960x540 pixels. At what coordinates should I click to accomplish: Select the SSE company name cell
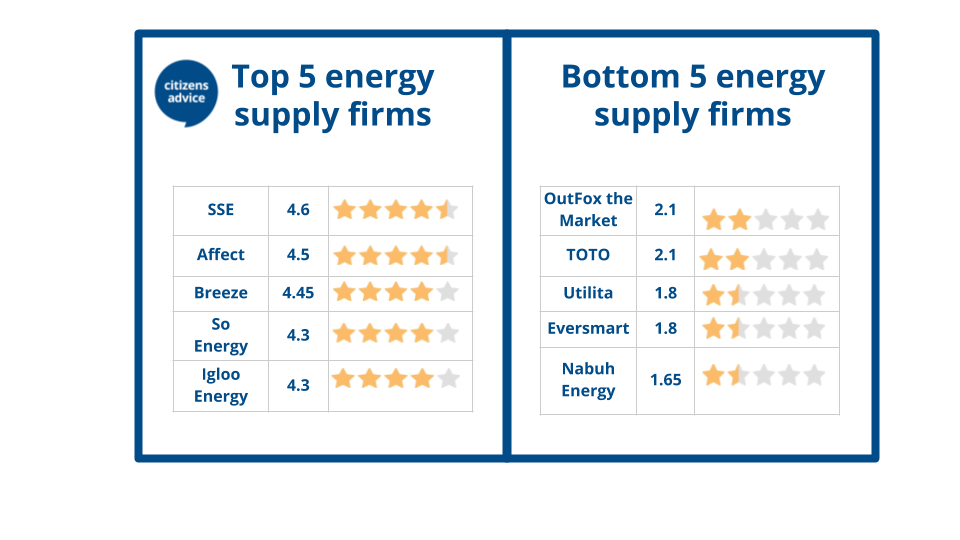[221, 211]
